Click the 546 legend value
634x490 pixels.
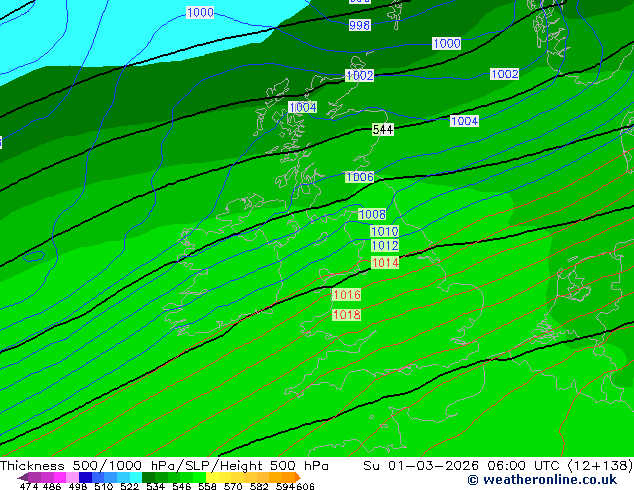pos(181,486)
